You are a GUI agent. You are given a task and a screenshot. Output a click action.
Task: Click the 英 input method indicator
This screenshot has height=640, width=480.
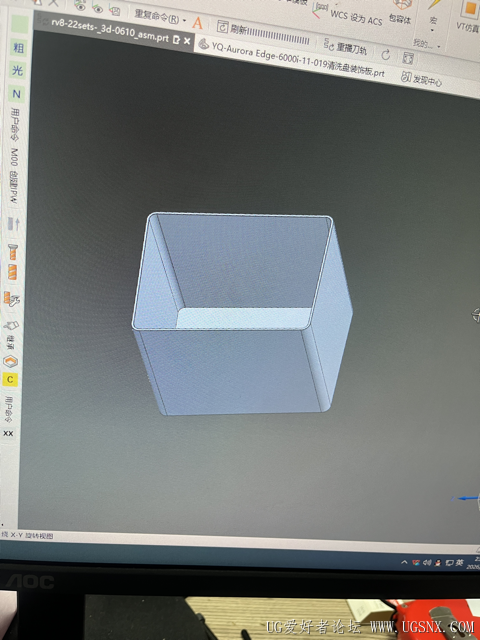click(460, 563)
